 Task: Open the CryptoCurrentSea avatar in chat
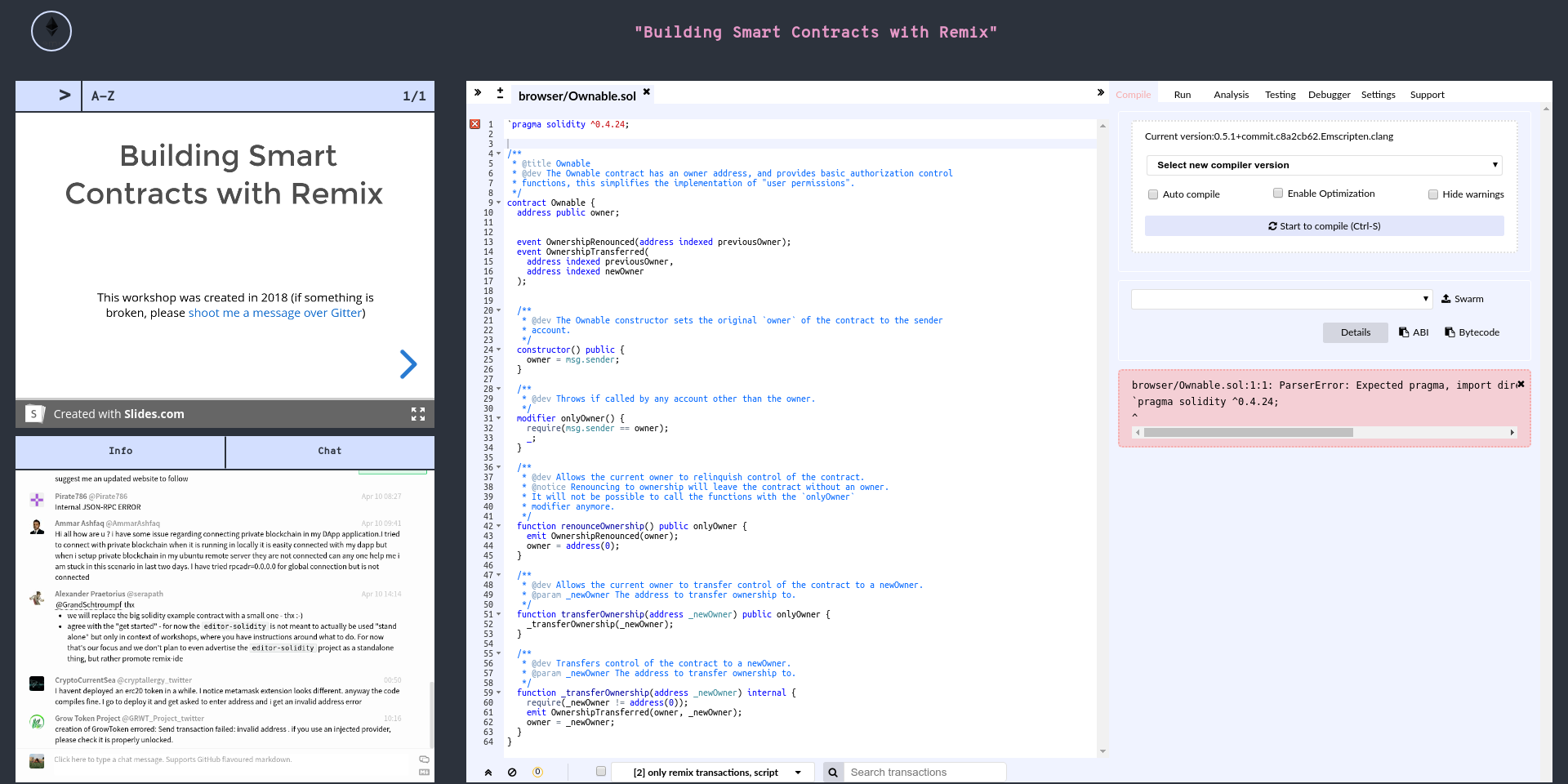[x=37, y=684]
